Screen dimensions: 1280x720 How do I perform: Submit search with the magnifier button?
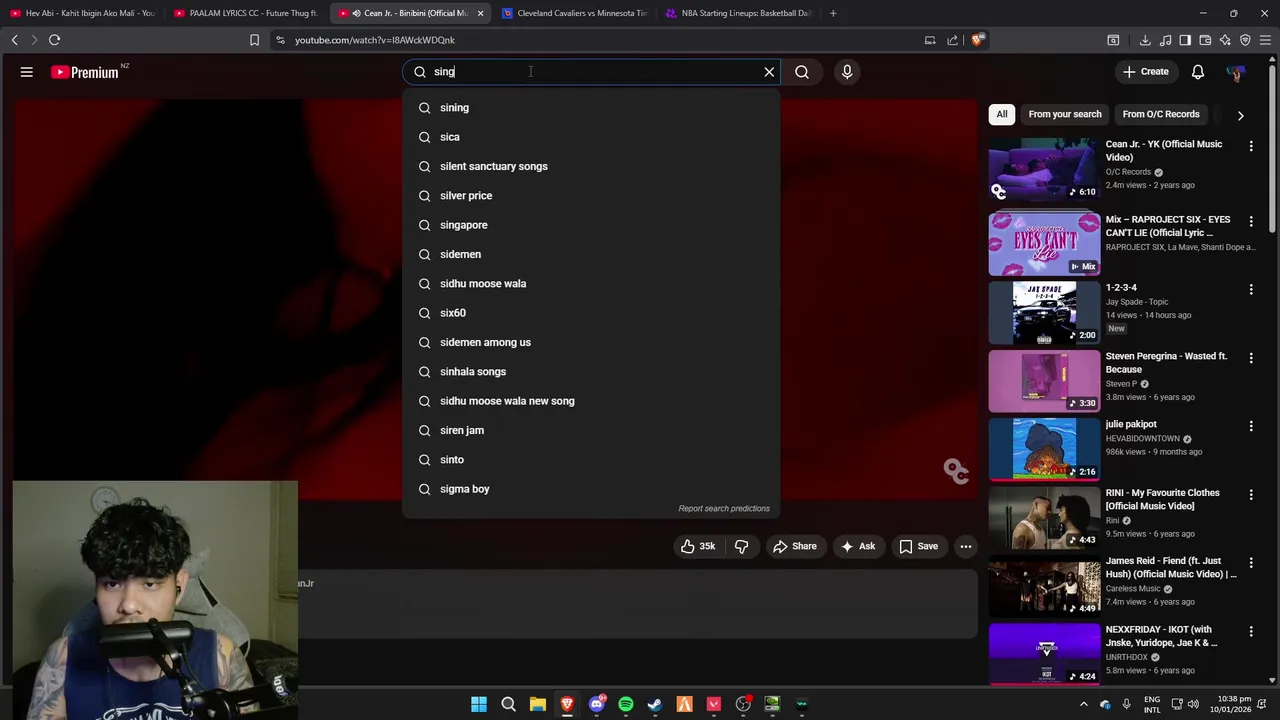(802, 72)
